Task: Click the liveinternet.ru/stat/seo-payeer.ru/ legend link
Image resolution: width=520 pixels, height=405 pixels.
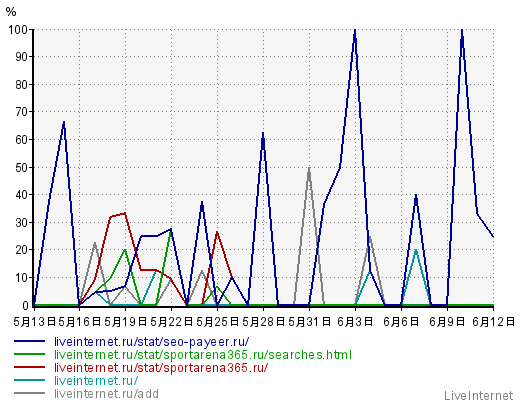Action: 152,342
